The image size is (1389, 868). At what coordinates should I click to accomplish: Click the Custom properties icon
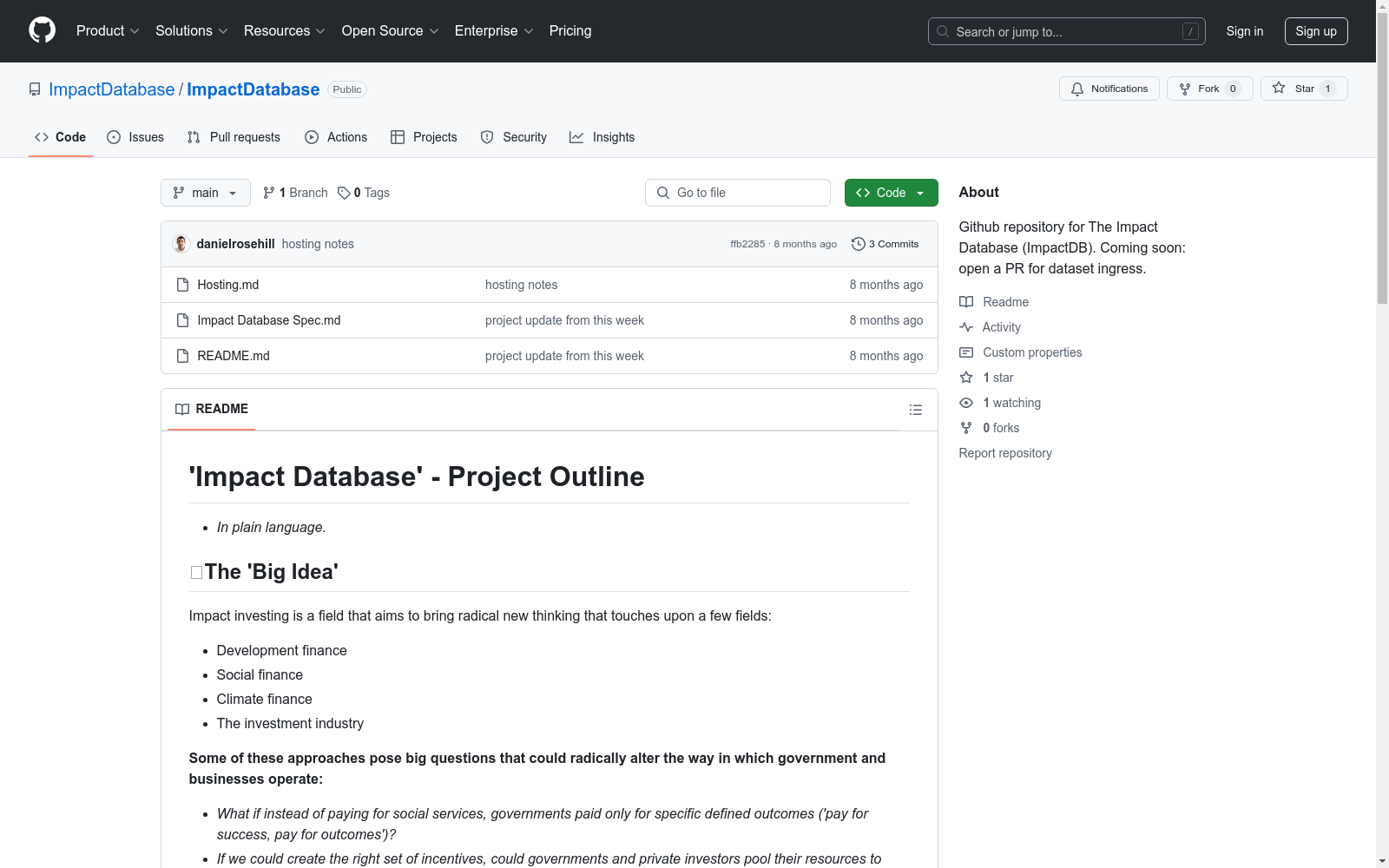point(966,352)
